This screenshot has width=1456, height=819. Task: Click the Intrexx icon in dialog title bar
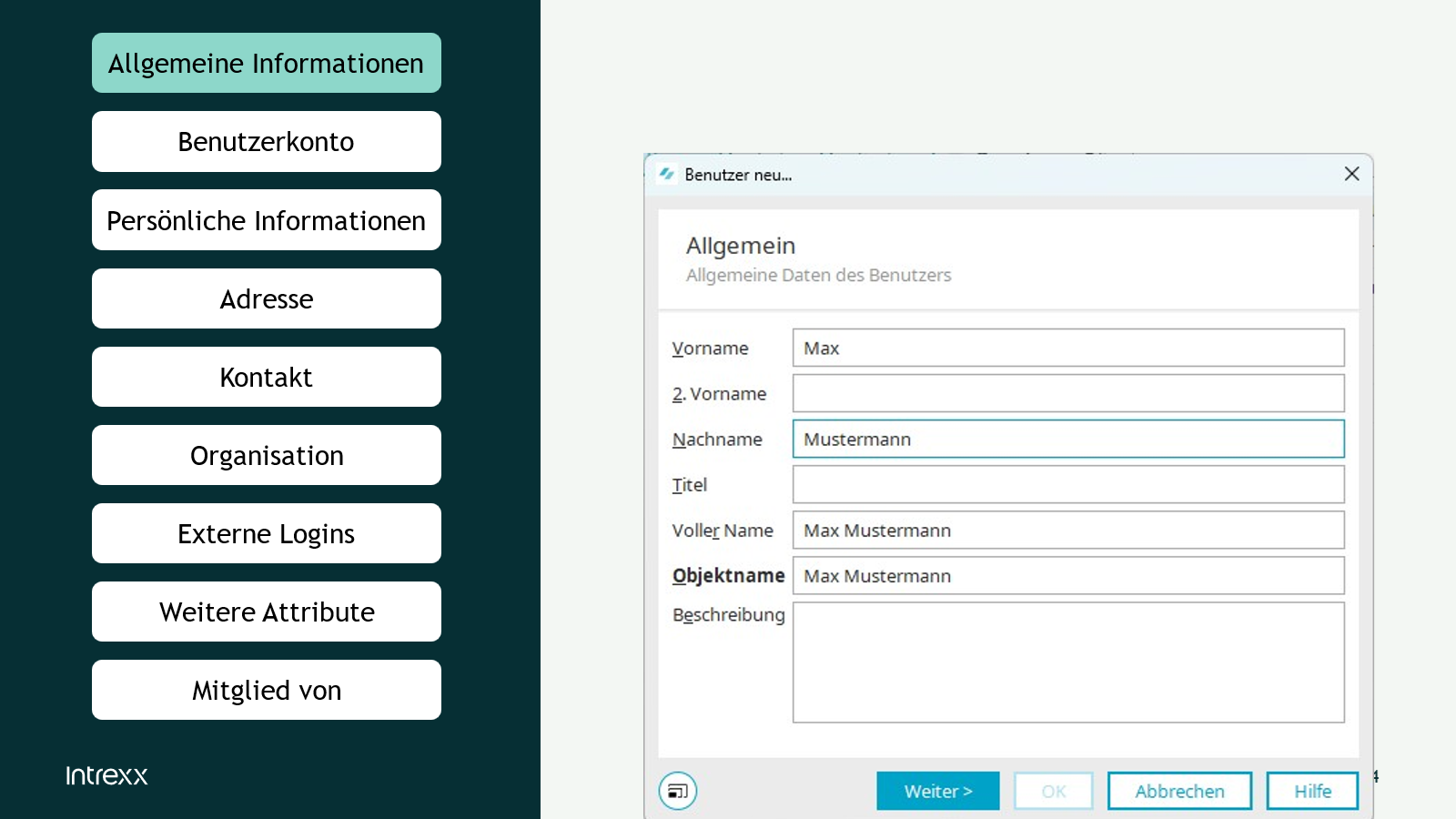point(667,174)
